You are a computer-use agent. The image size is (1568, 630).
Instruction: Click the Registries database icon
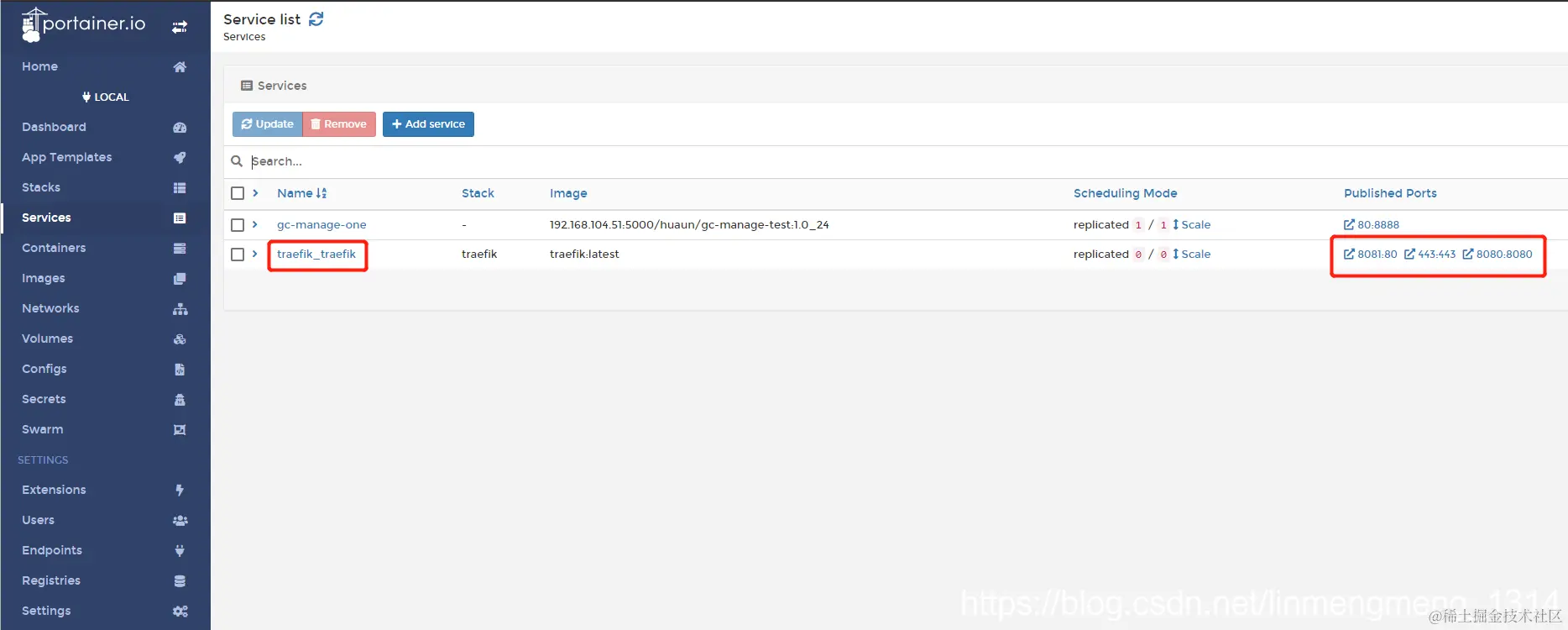[x=180, y=580]
